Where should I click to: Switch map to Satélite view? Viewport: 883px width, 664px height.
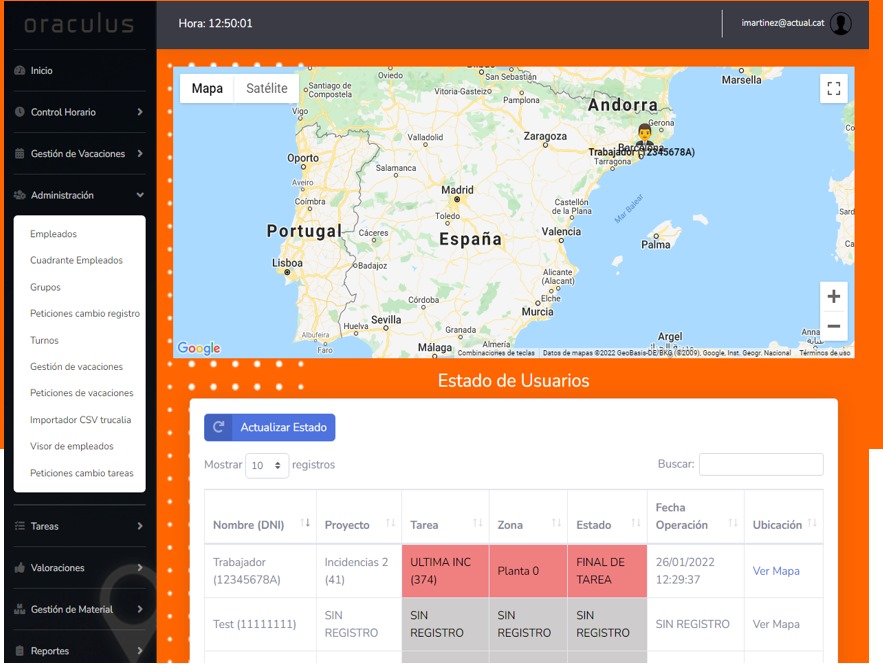[x=266, y=88]
